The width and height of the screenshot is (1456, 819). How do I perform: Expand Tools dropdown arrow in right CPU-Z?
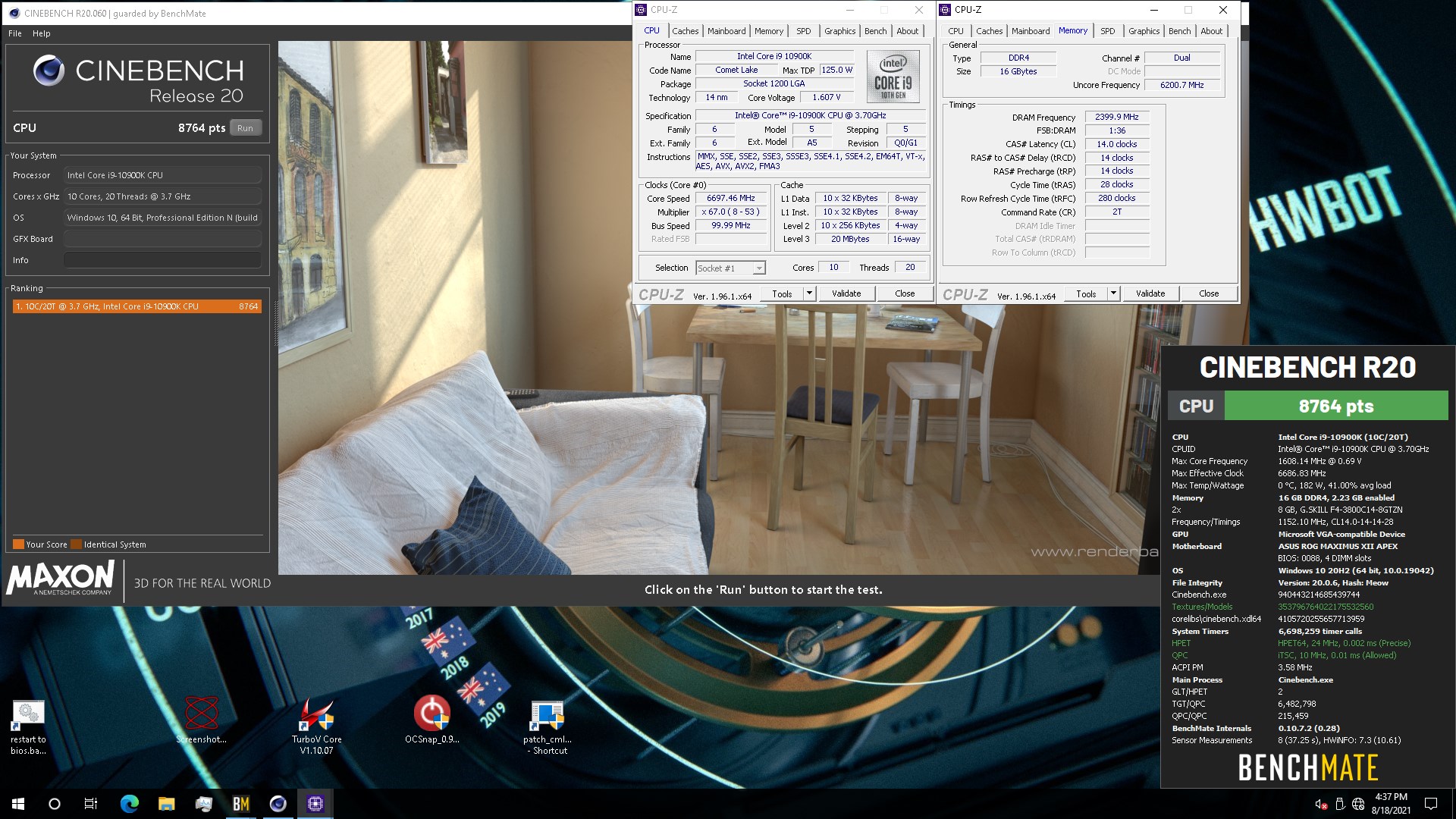1113,293
